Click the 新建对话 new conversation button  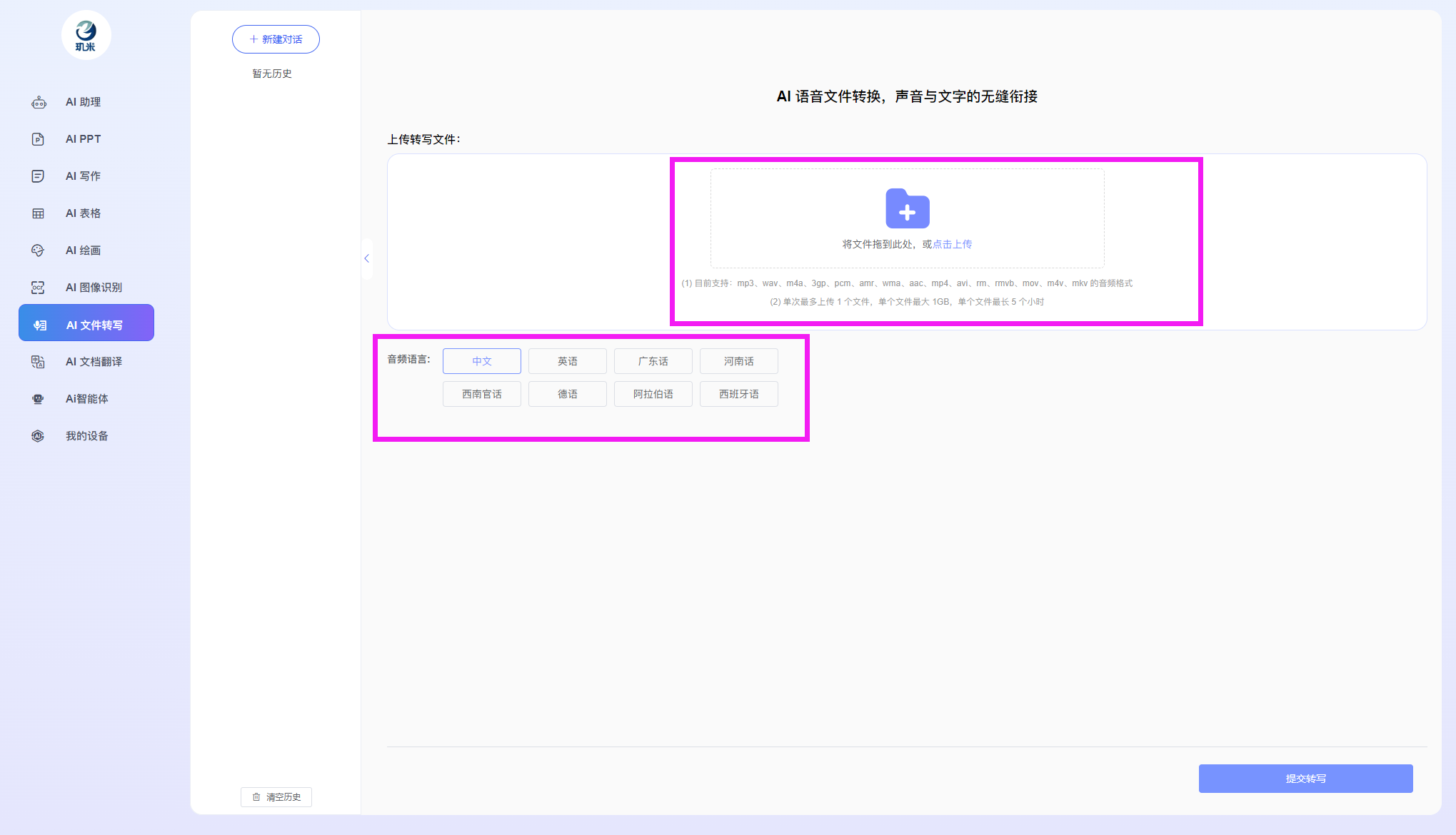tap(276, 39)
